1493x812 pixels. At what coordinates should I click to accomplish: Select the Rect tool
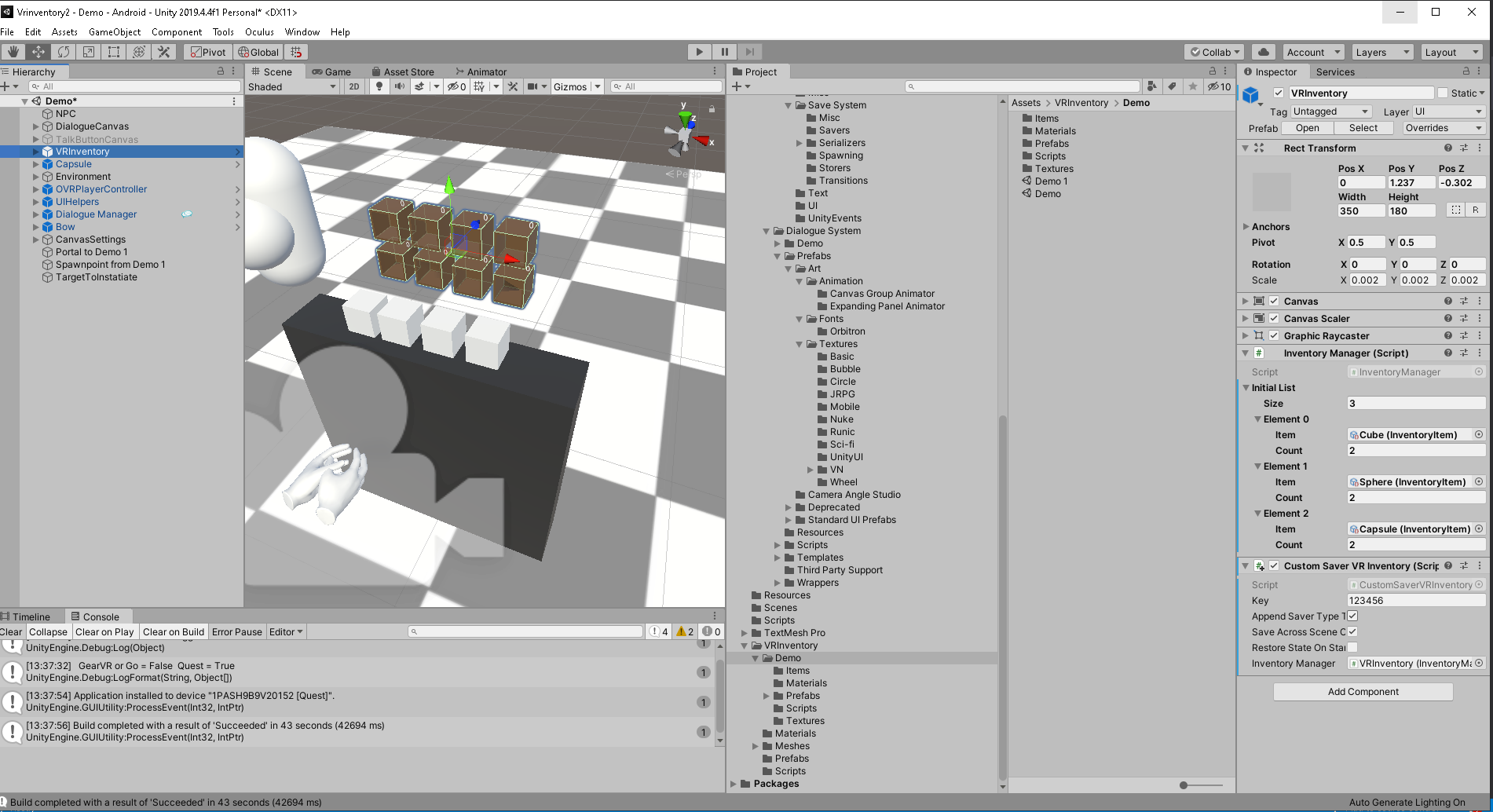coord(113,52)
